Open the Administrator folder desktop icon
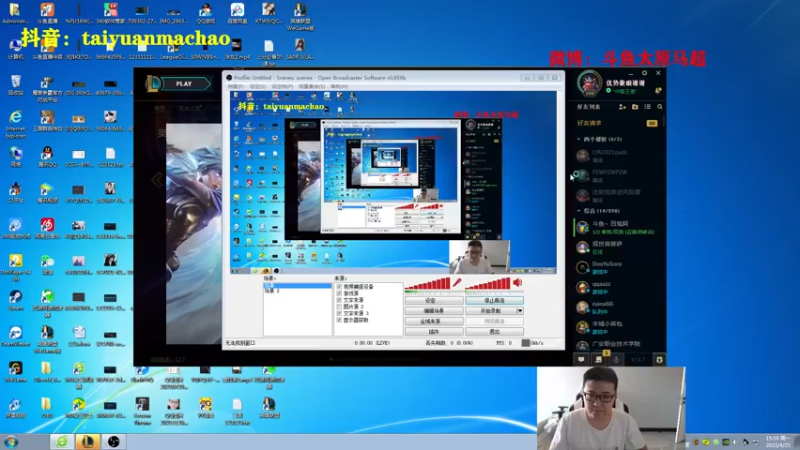This screenshot has width=800, height=450. click(x=15, y=13)
